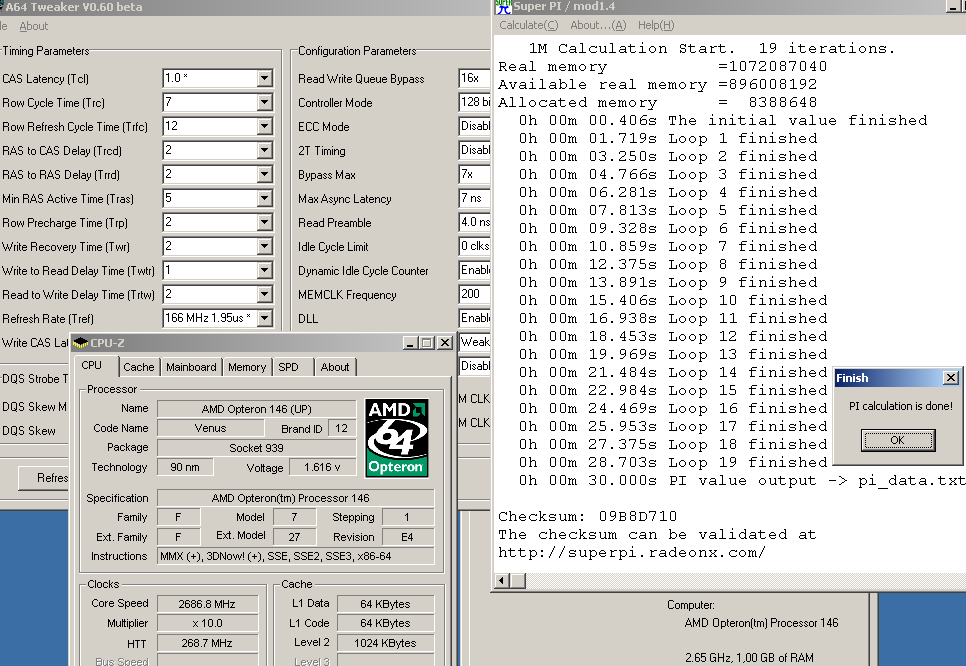Minimize the Super PI window

(x=954, y=7)
